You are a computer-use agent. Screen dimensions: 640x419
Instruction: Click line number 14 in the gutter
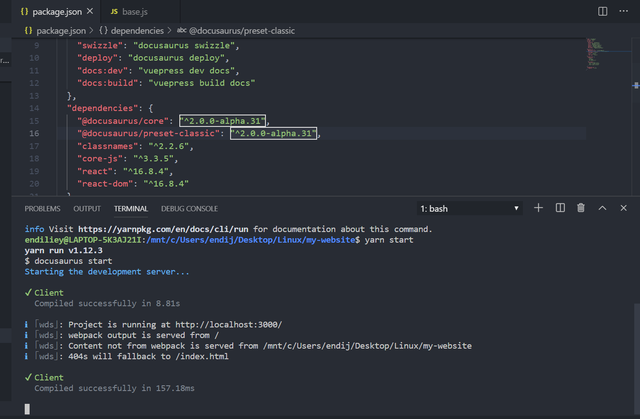34,108
